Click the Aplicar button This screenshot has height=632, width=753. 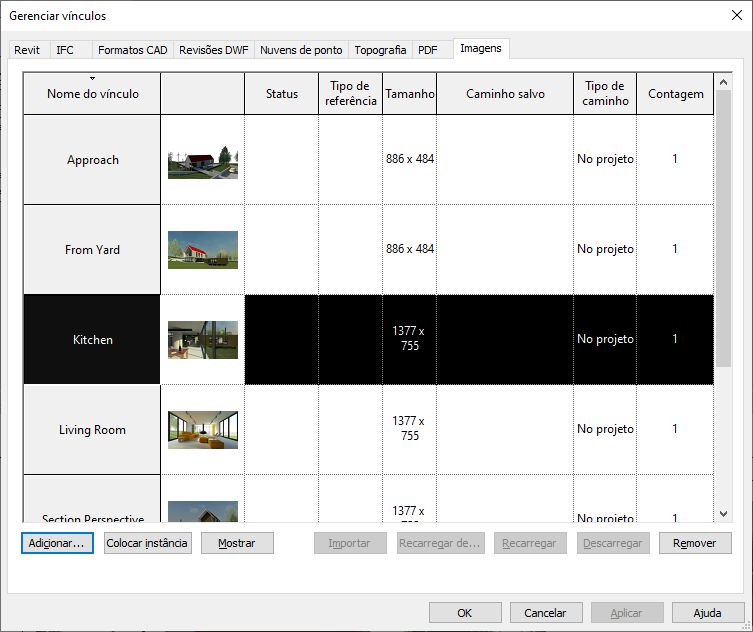point(627,613)
